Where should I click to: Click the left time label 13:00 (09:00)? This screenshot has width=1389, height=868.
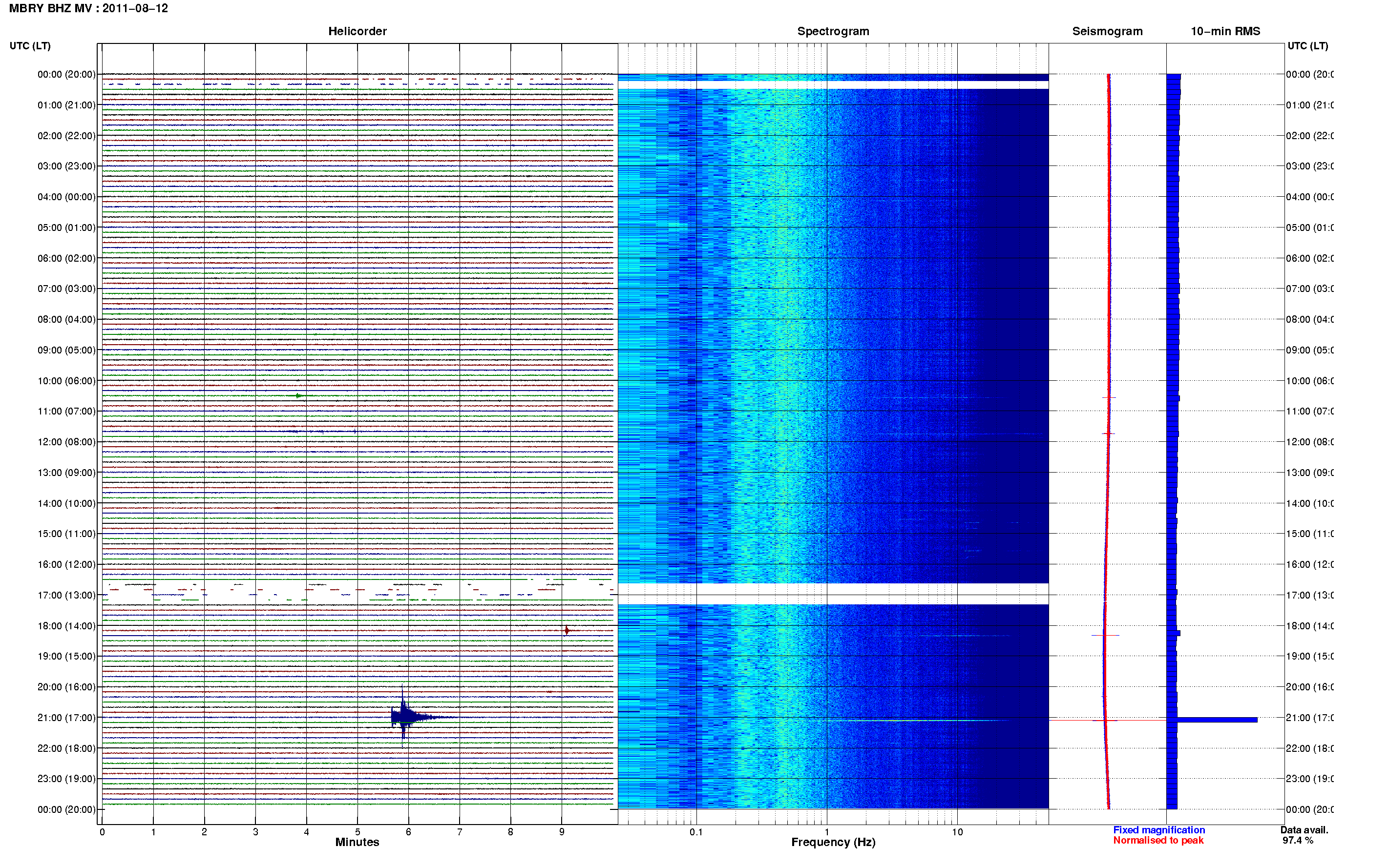click(66, 473)
